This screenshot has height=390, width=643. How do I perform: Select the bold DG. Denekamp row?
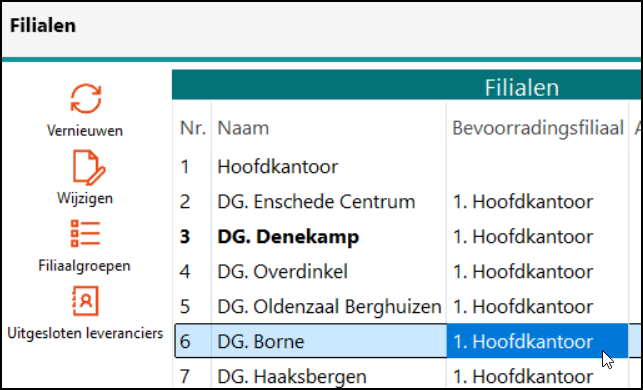406,237
